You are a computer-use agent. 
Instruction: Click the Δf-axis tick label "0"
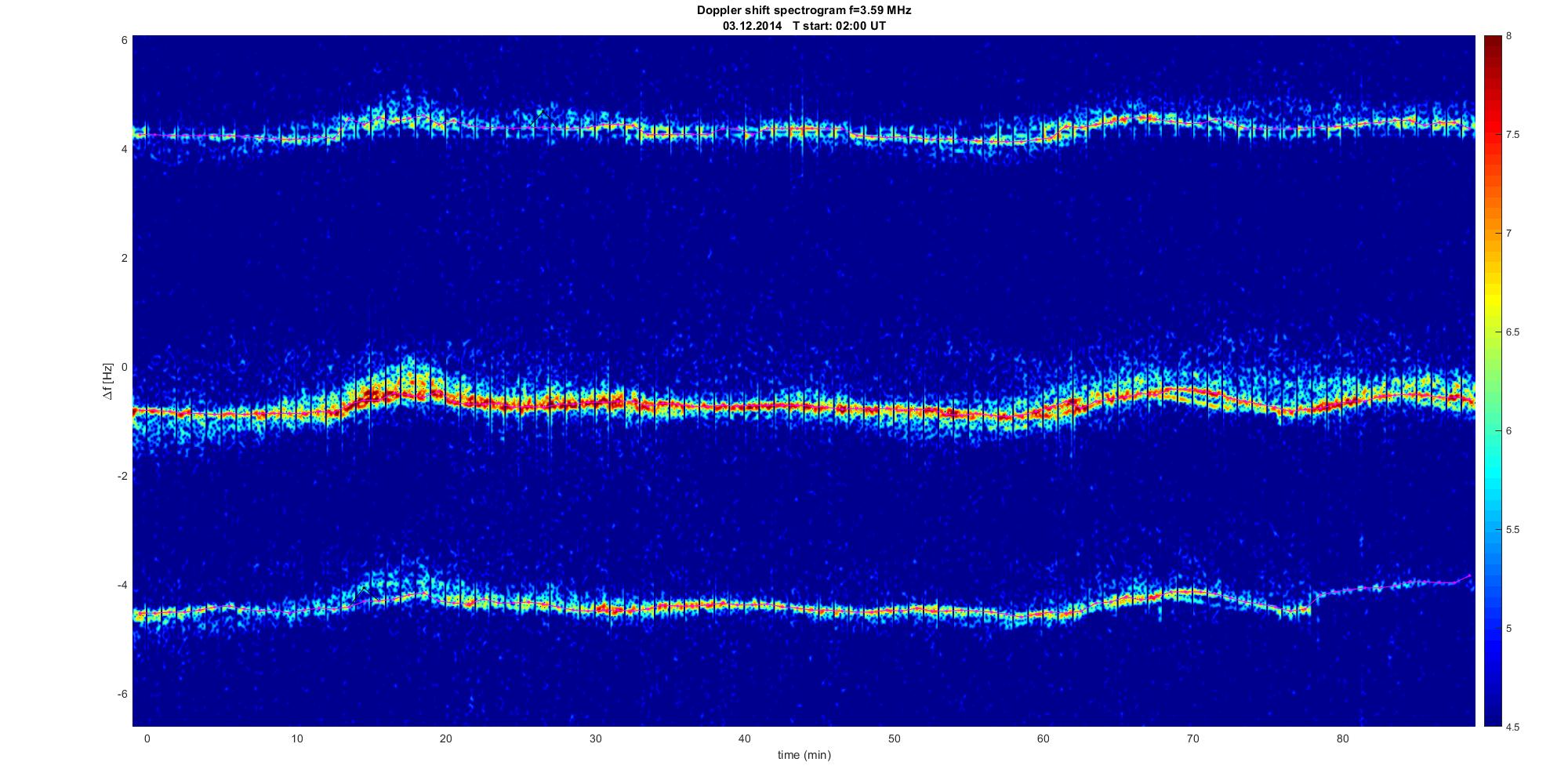point(124,368)
